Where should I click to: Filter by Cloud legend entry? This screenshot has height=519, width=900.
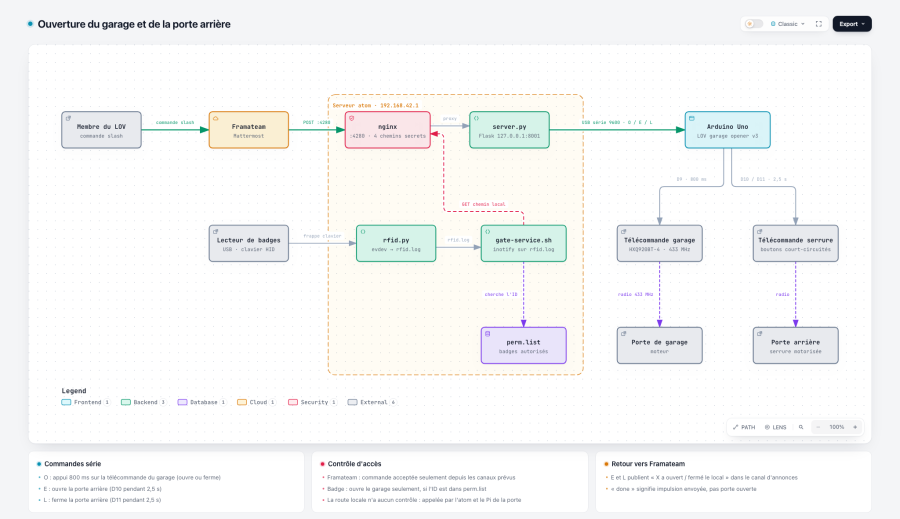(x=257, y=402)
